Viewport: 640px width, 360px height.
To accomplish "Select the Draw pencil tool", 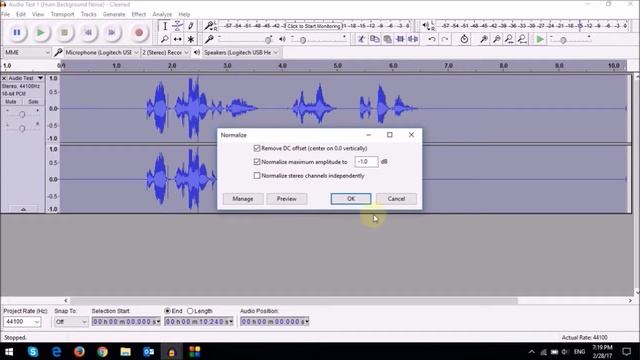I will click(x=190, y=26).
